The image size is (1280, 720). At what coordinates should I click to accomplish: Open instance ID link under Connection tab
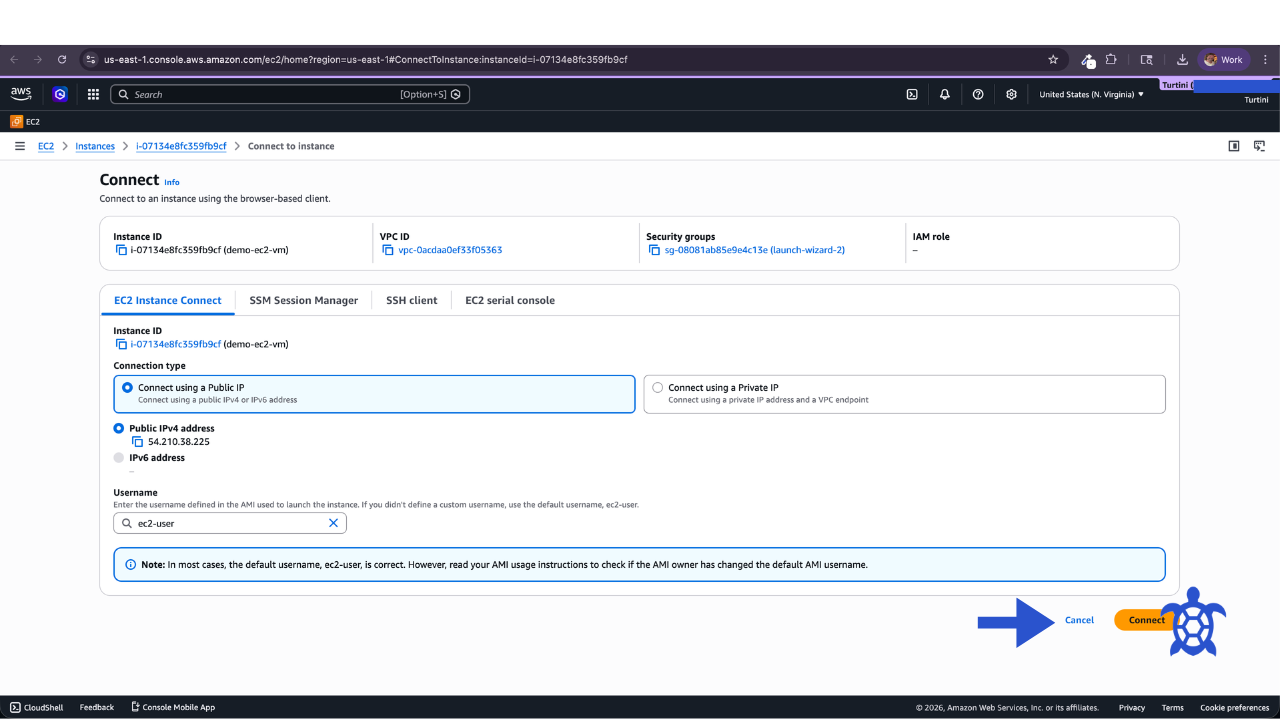coord(176,344)
